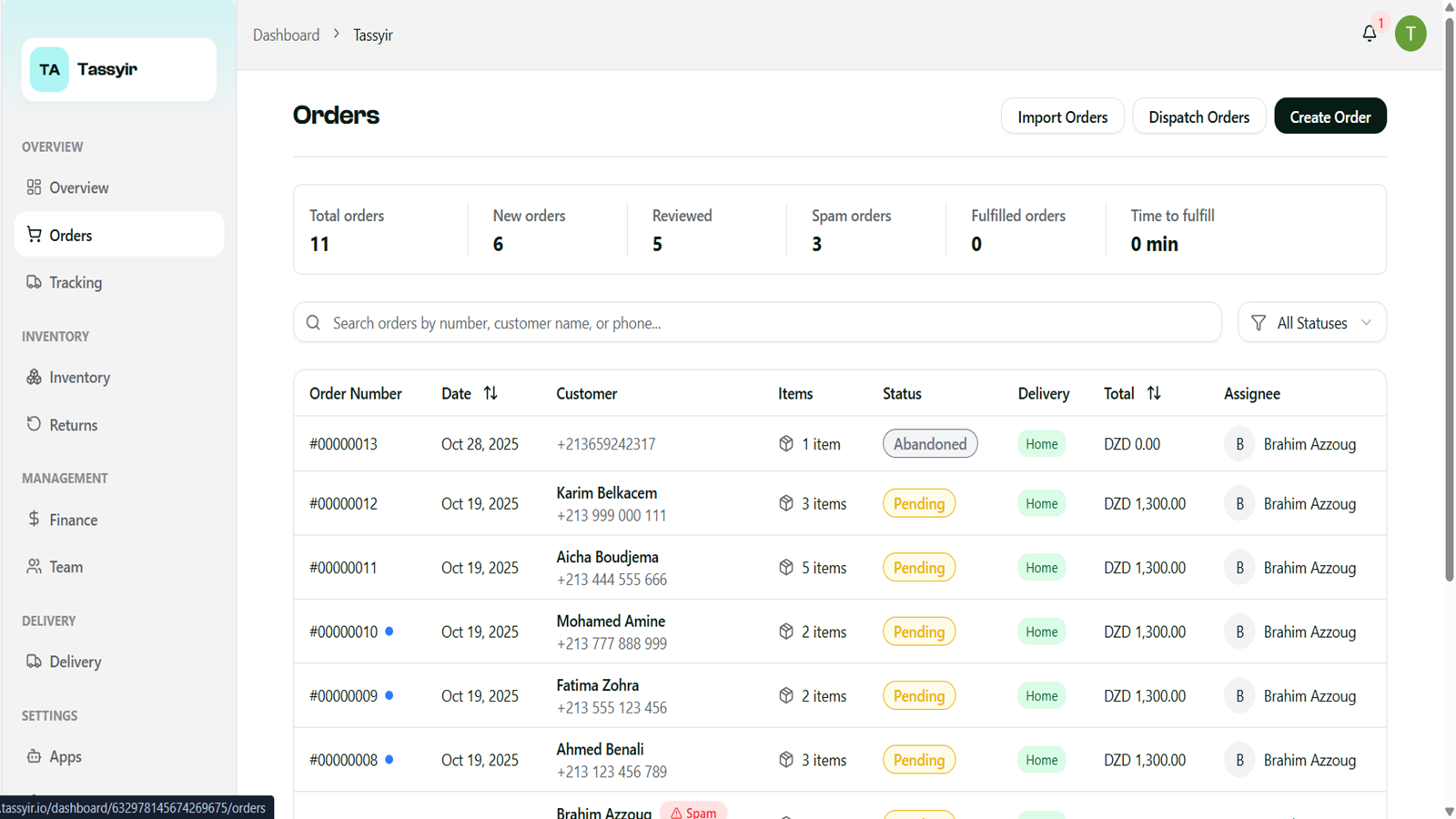The height and width of the screenshot is (819, 1456).
Task: Open the Inventory icon
Action: pos(34,377)
